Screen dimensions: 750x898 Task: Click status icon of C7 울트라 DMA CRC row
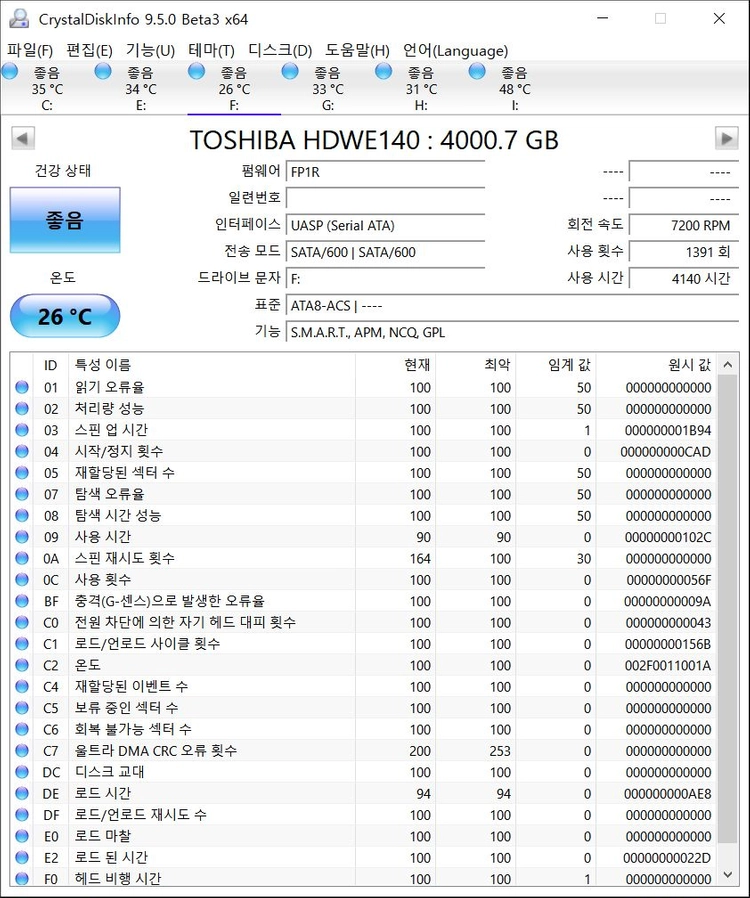tap(22, 751)
